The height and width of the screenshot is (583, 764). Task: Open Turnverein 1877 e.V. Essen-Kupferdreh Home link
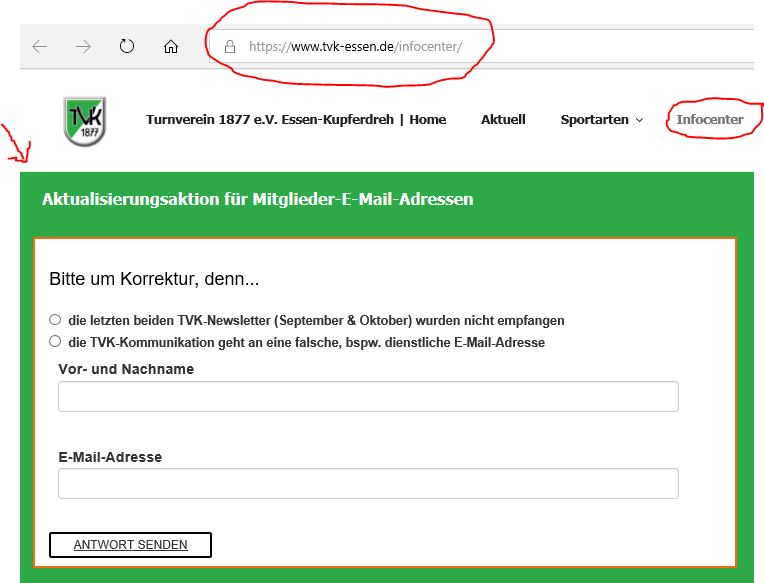point(296,120)
